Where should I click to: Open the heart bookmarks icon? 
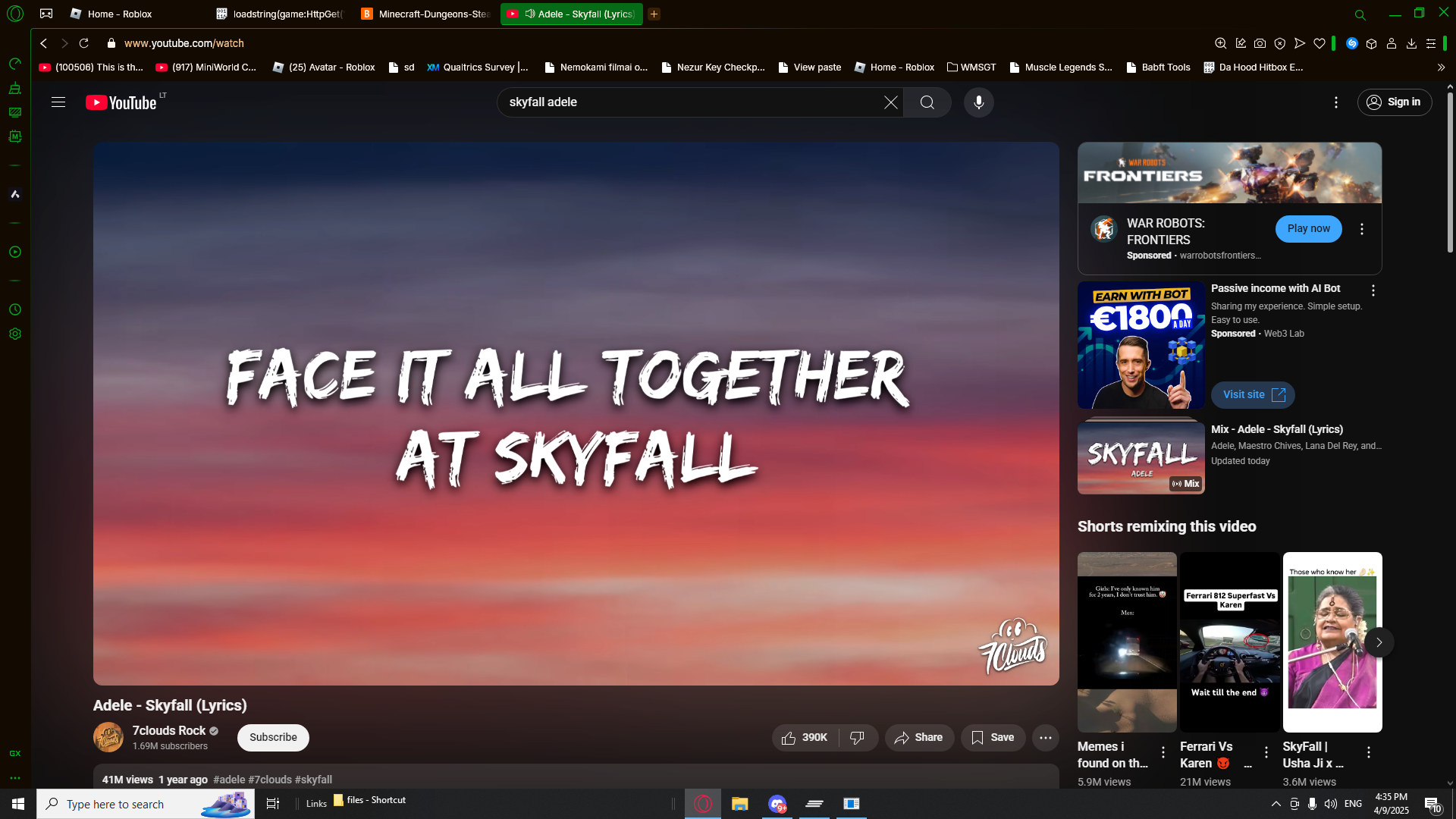click(1319, 43)
